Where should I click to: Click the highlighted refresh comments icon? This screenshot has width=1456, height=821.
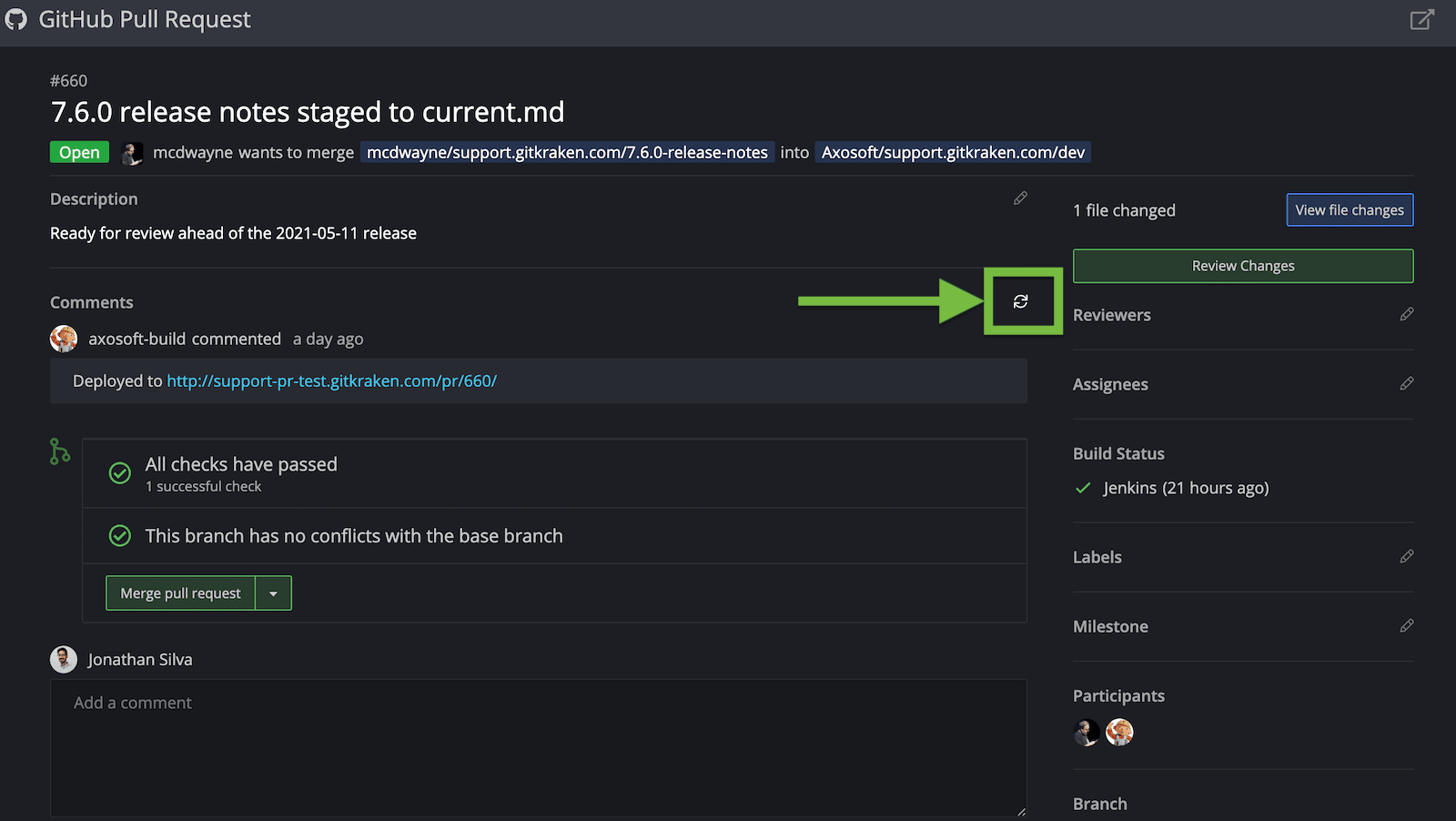click(x=1023, y=300)
